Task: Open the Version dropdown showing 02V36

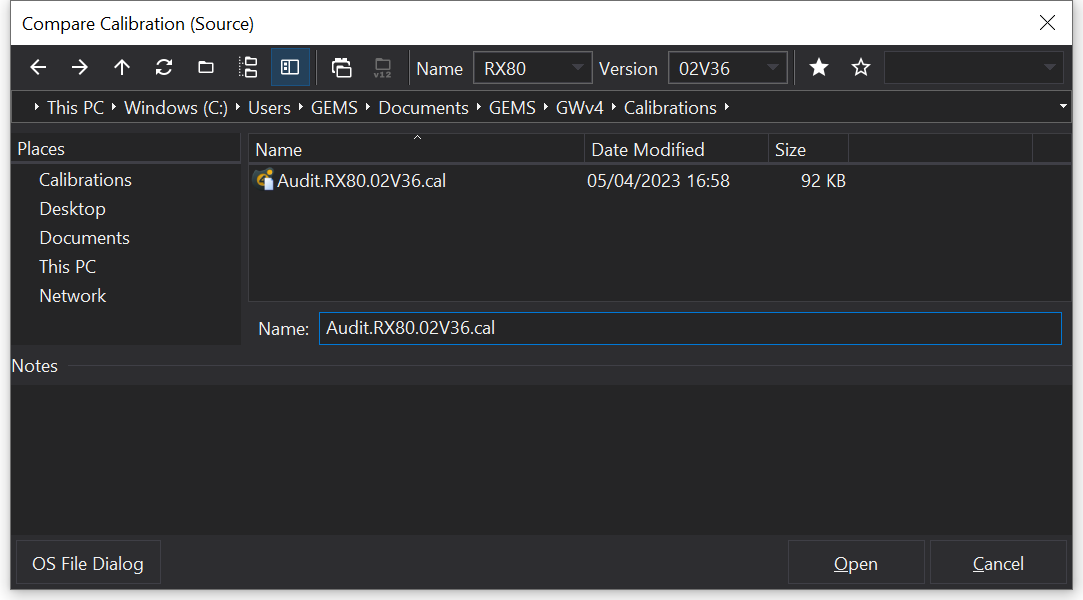Action: click(x=727, y=68)
